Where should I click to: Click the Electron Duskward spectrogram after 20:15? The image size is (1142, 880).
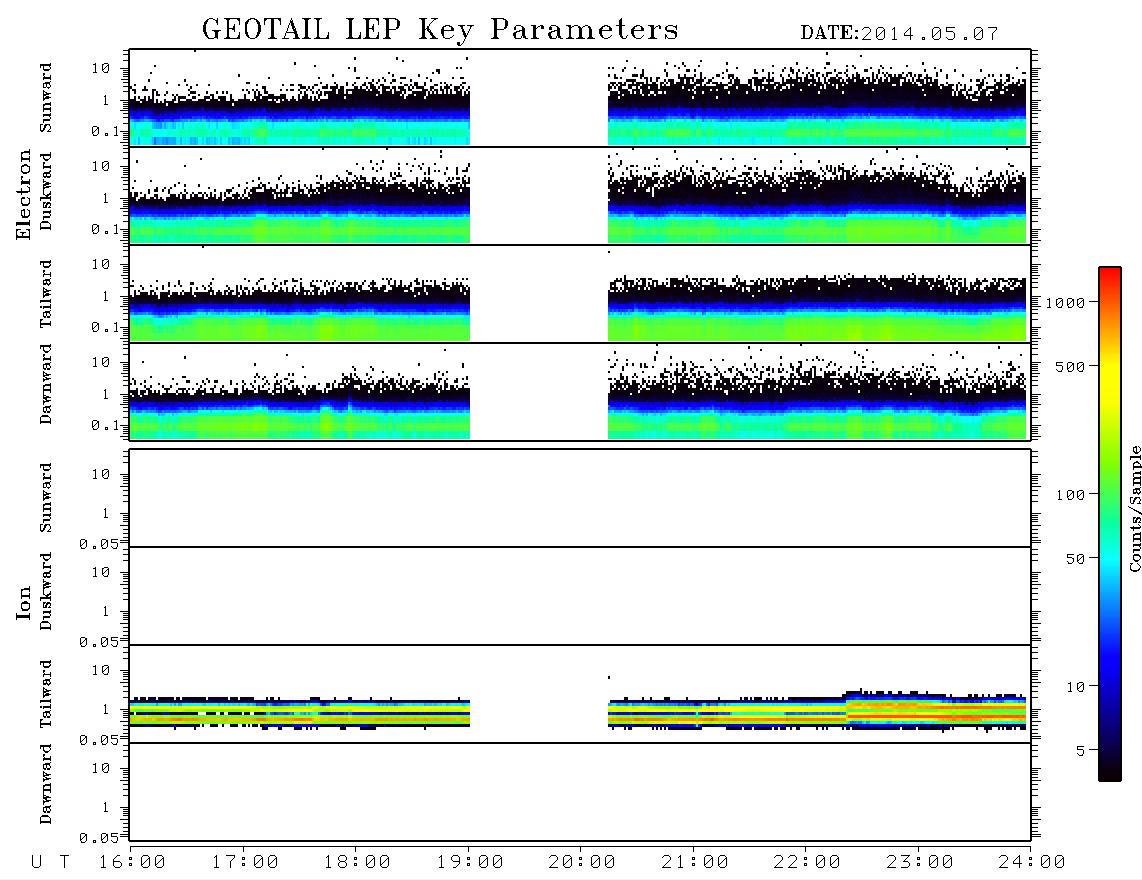coord(817,197)
